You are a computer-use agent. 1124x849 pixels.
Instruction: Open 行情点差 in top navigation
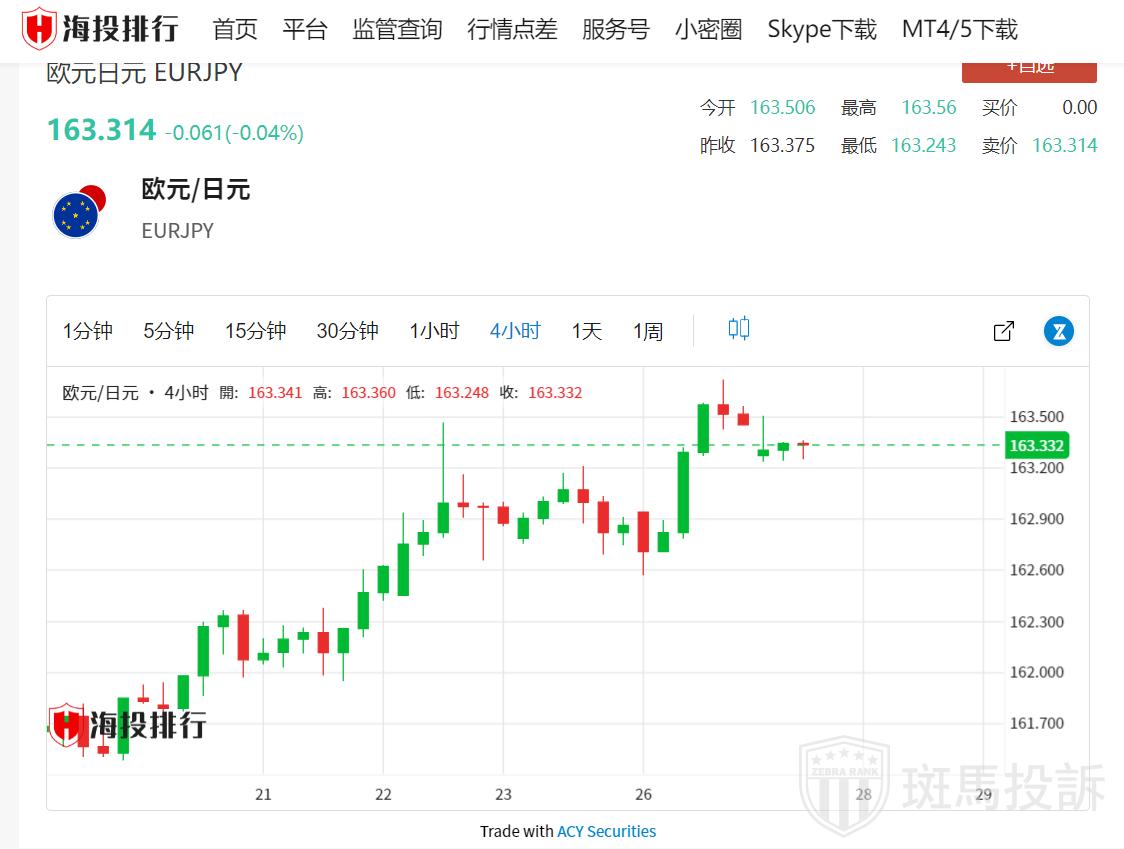click(512, 29)
